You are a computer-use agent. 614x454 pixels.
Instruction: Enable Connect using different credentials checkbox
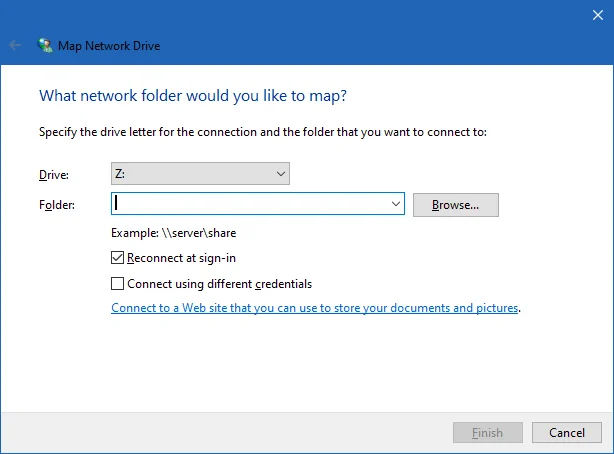(x=118, y=284)
